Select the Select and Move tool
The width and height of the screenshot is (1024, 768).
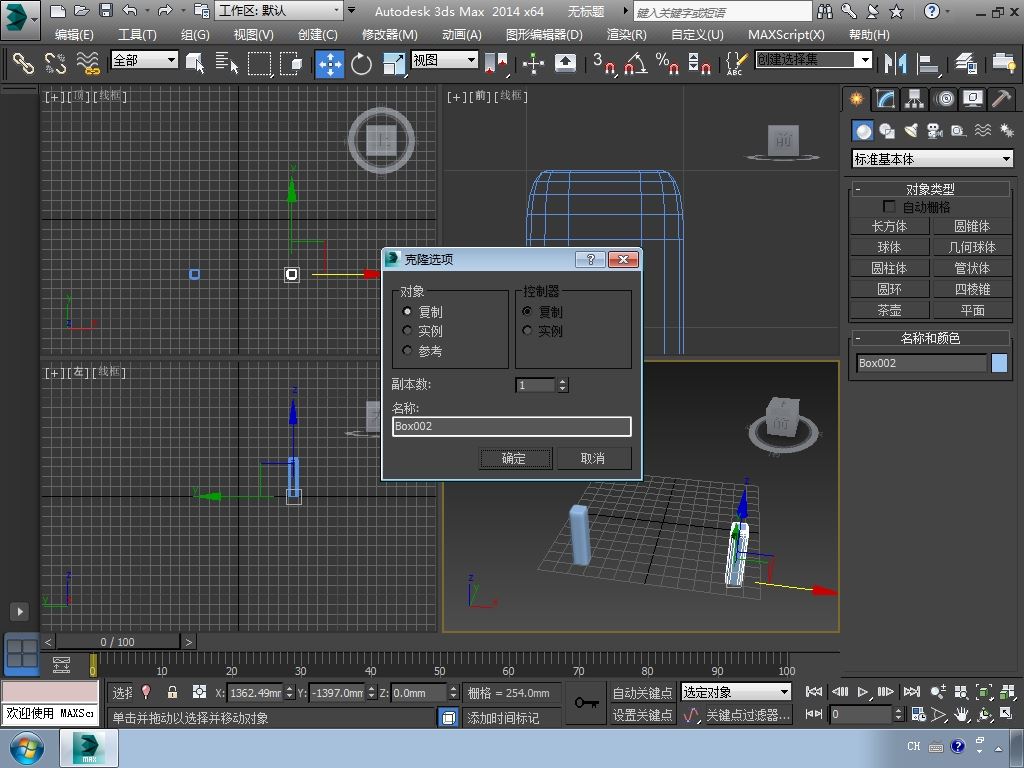pos(330,64)
